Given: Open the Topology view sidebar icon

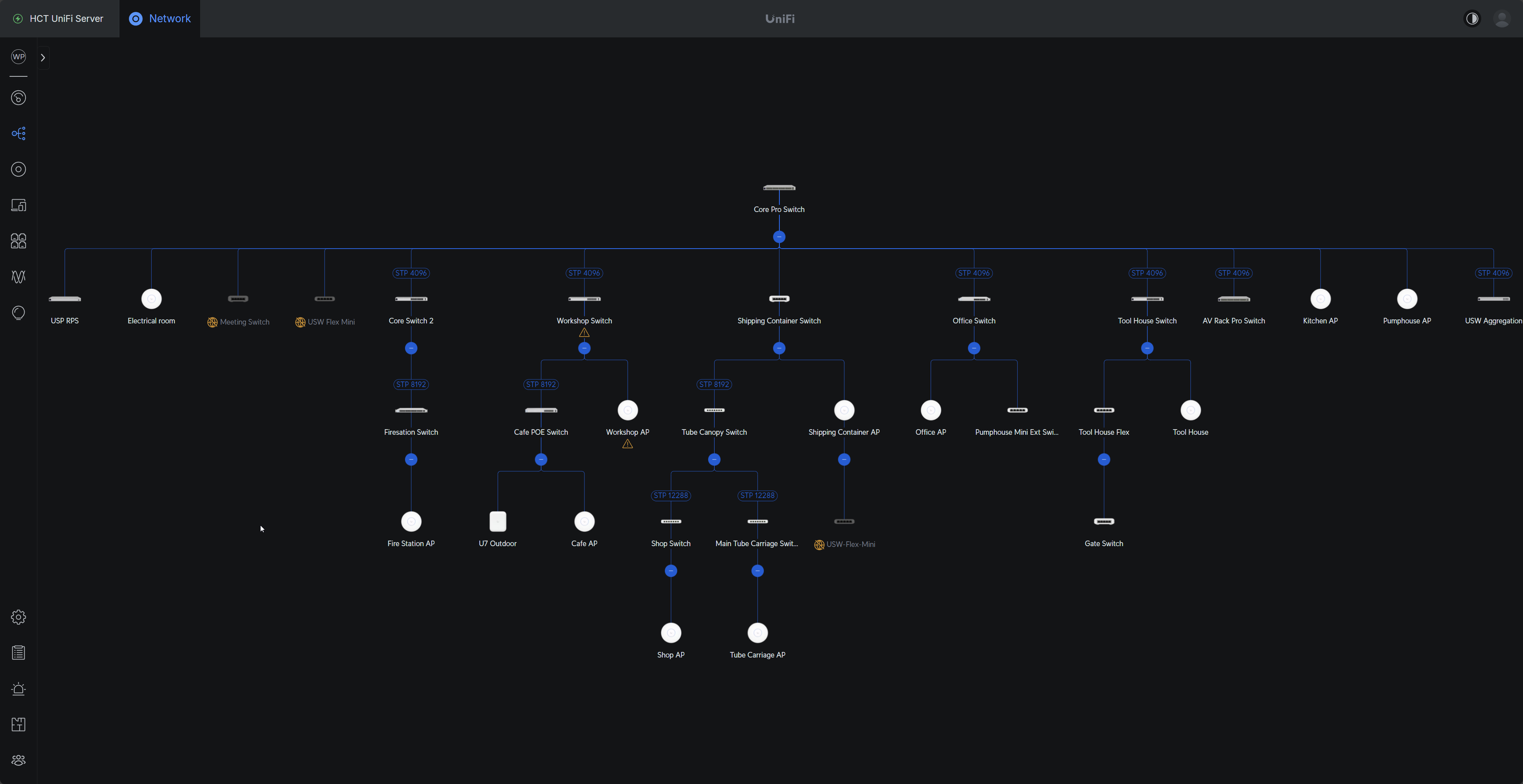Looking at the screenshot, I should [18, 134].
